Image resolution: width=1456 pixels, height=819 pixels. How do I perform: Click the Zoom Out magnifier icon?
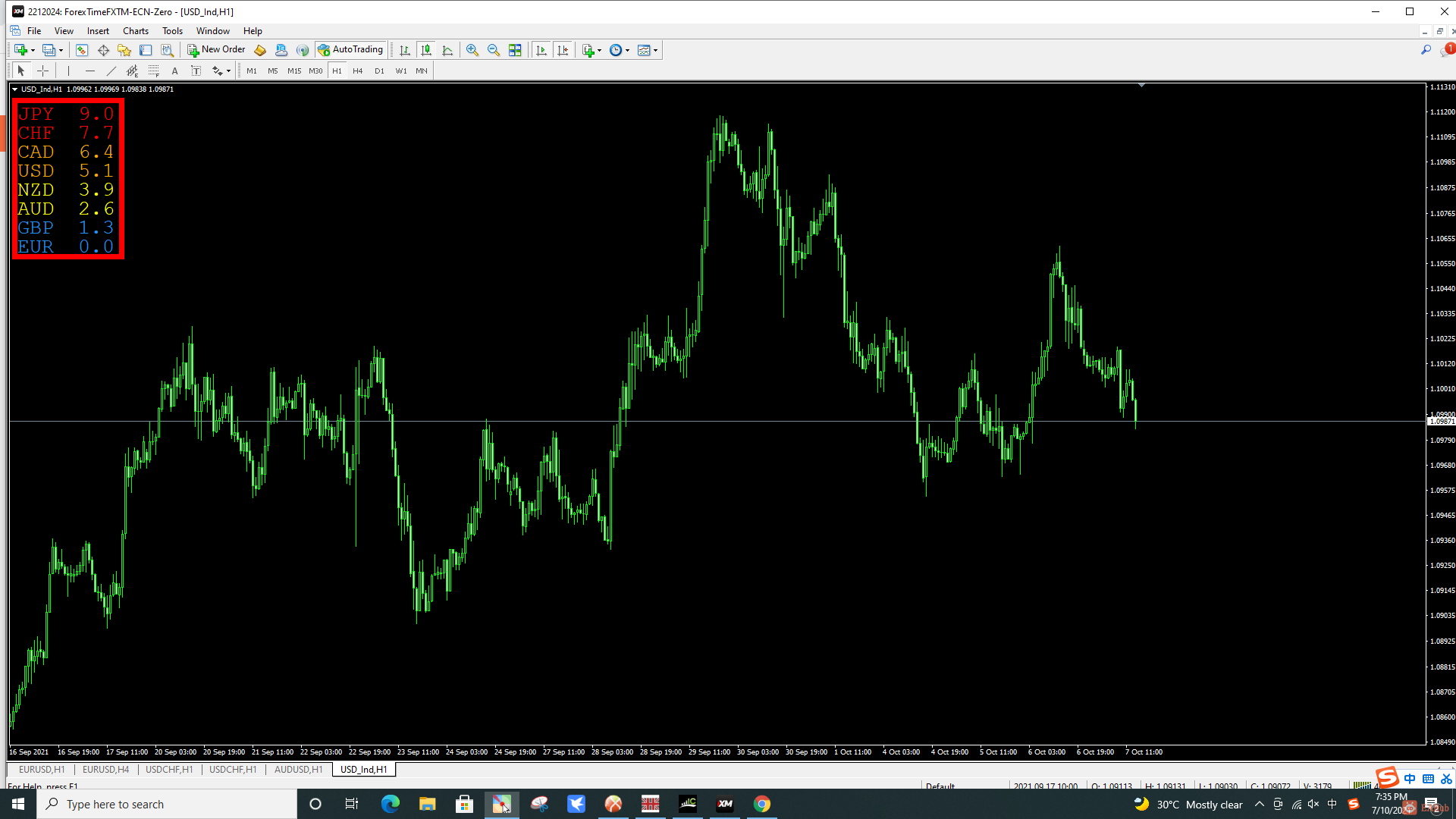pos(494,50)
